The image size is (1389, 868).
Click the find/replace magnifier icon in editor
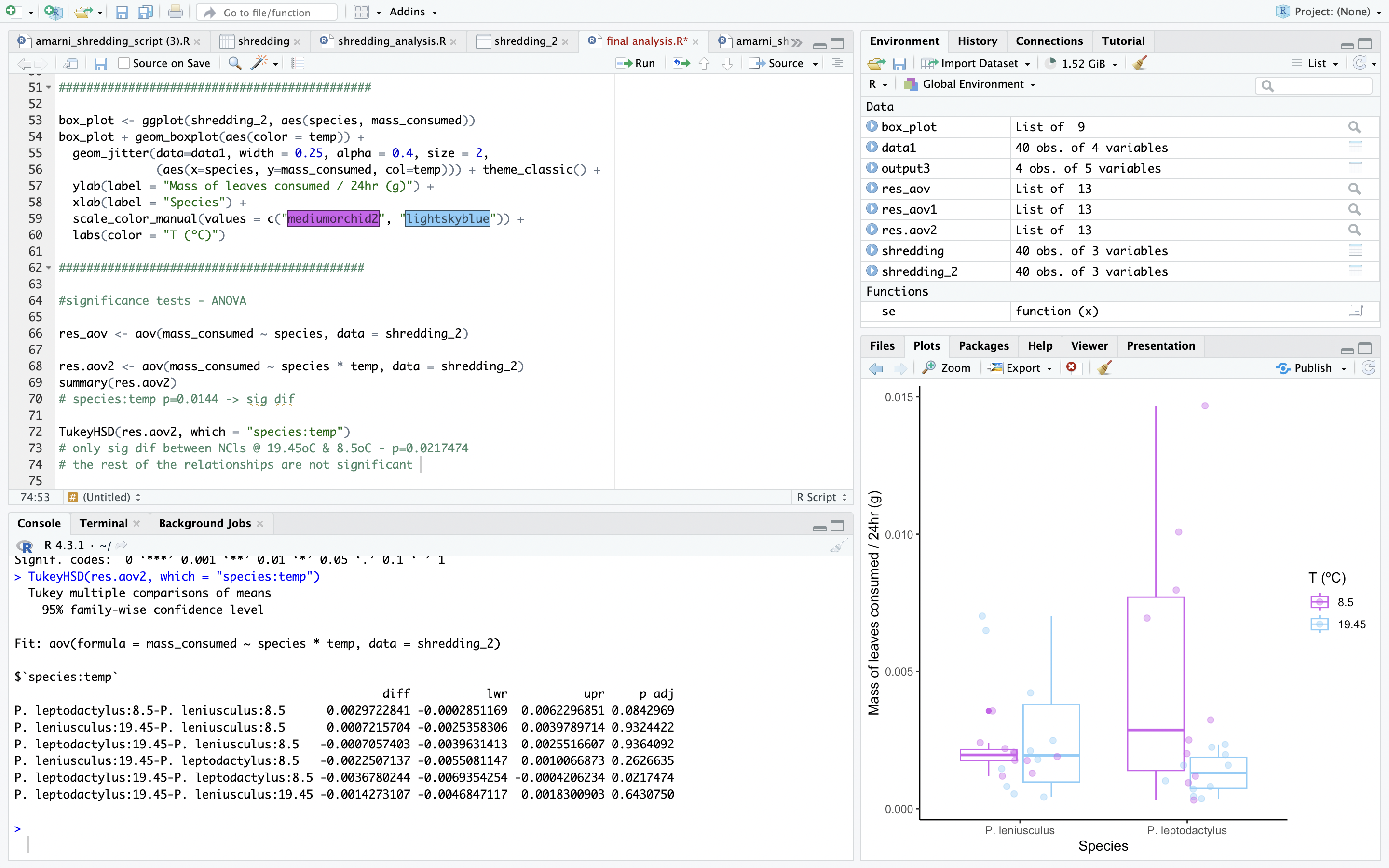(234, 63)
